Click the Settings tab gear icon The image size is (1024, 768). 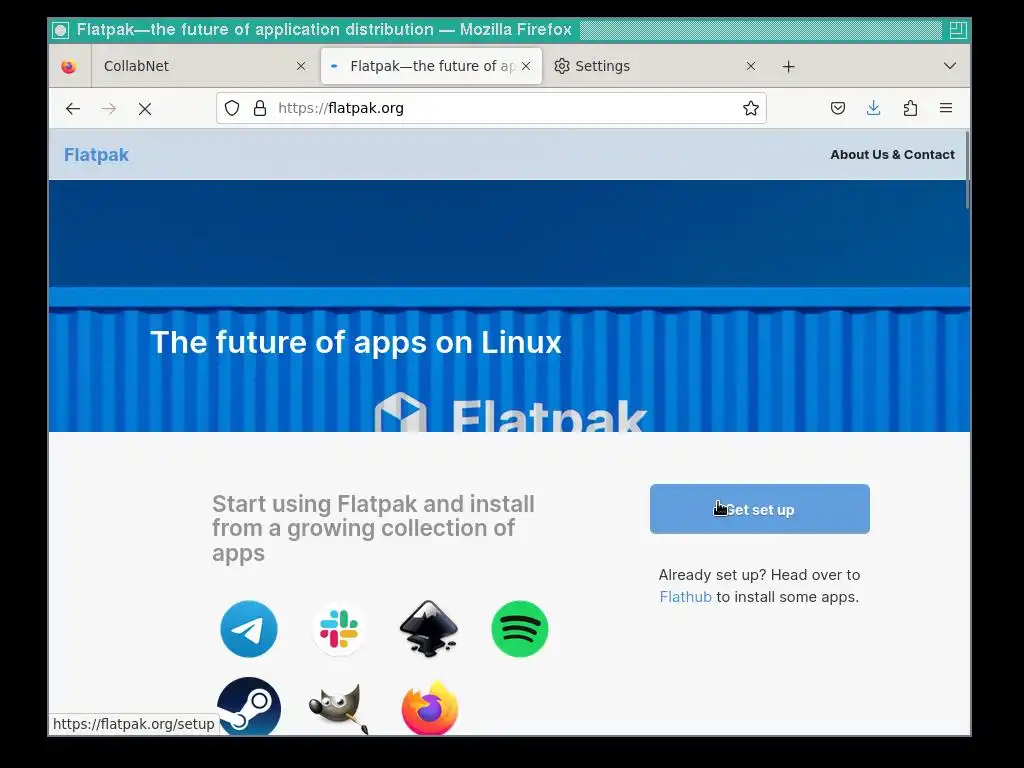[562, 66]
